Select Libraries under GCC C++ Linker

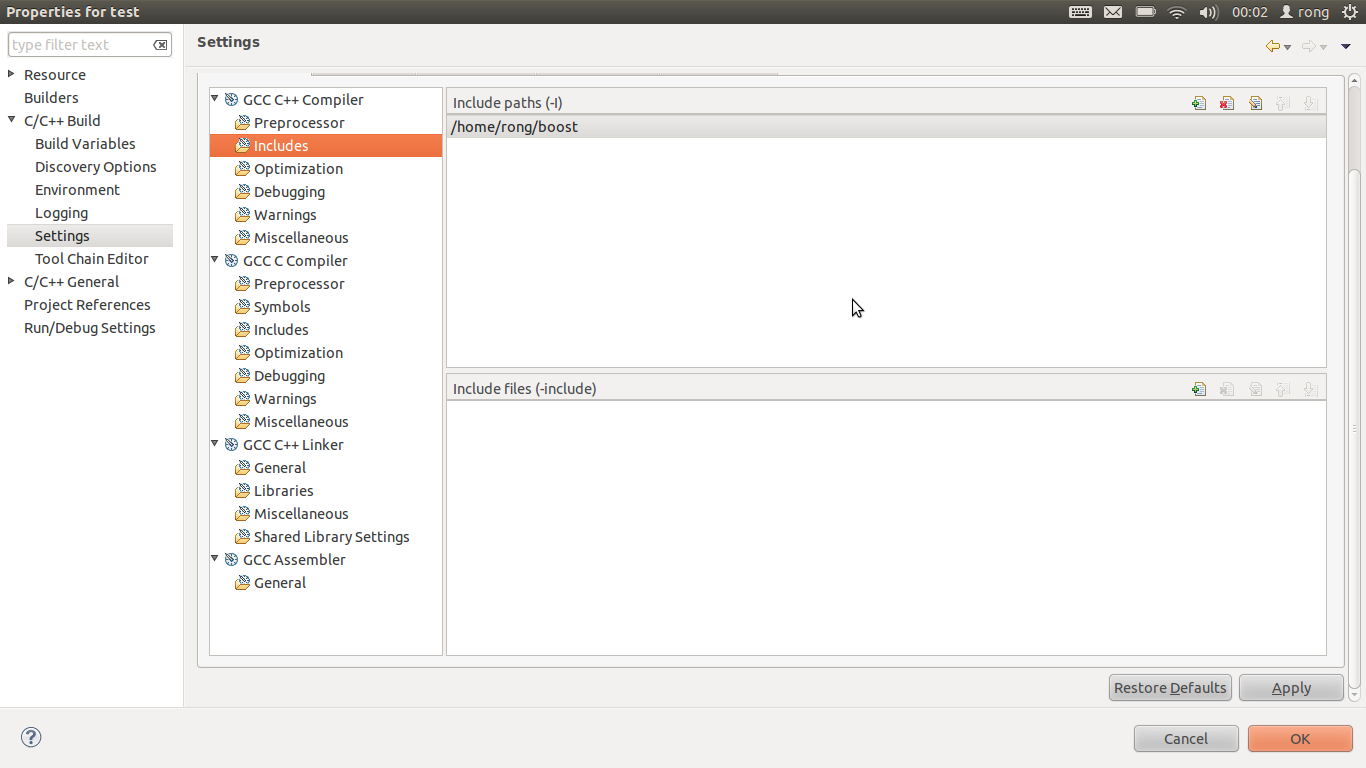pyautogui.click(x=283, y=491)
